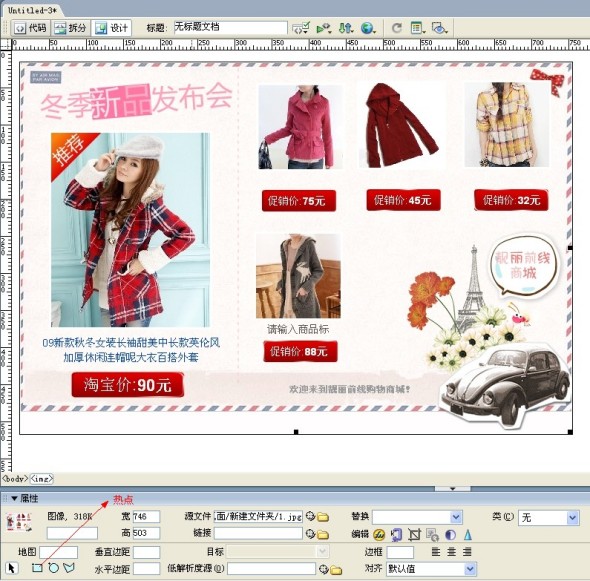
Task: Click the 链接 link field
Action: point(258,533)
